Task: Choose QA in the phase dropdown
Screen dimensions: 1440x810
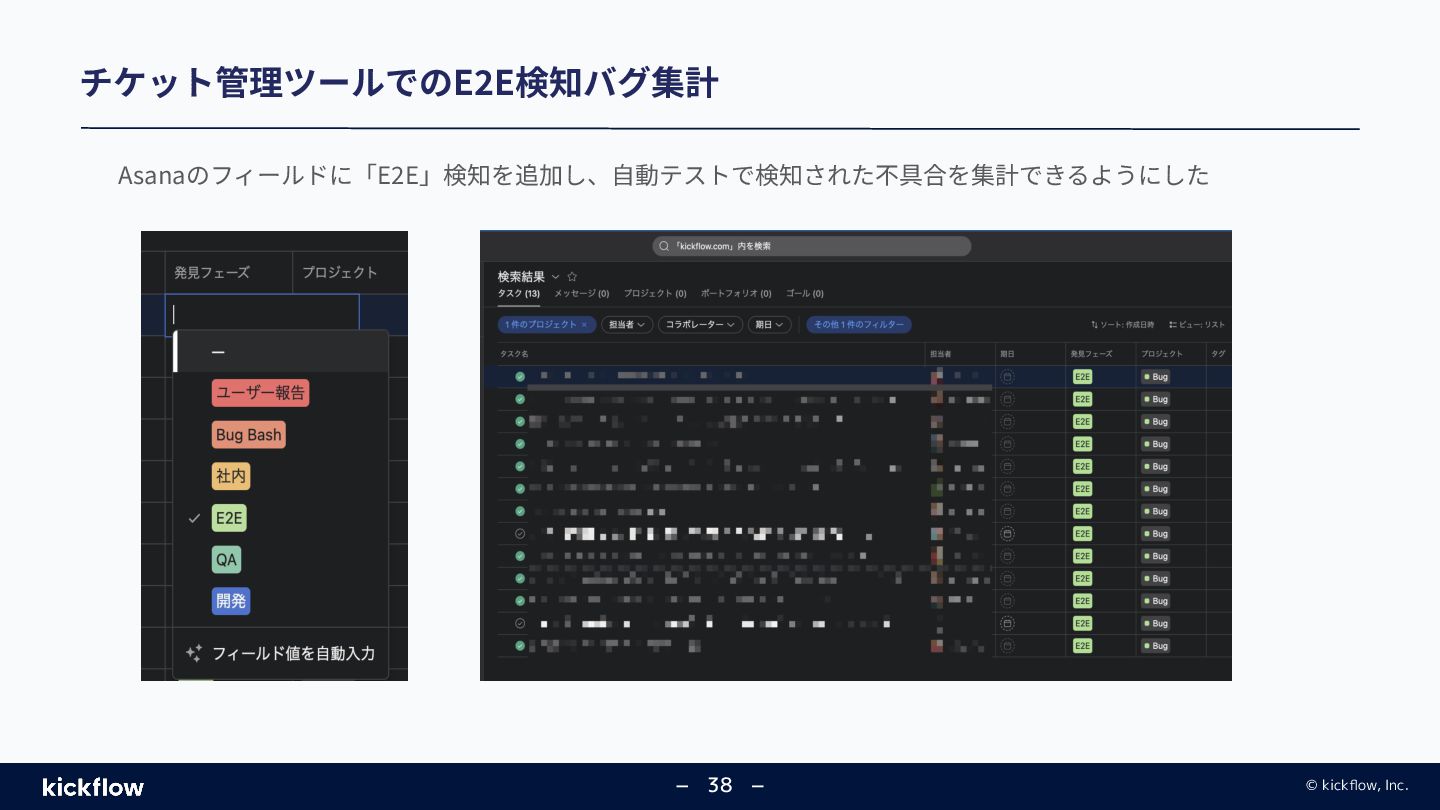Action: (x=227, y=560)
